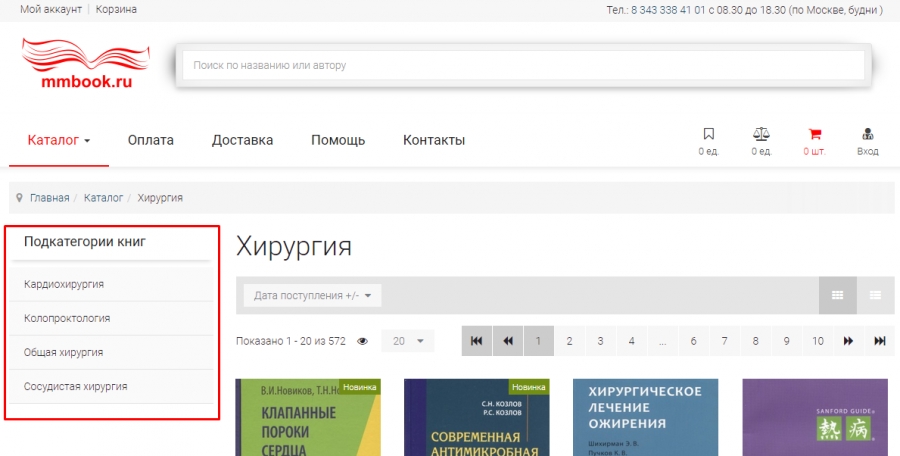Open Современная антимикробная book cover
Screen dimensions: 900x456
coord(477,418)
